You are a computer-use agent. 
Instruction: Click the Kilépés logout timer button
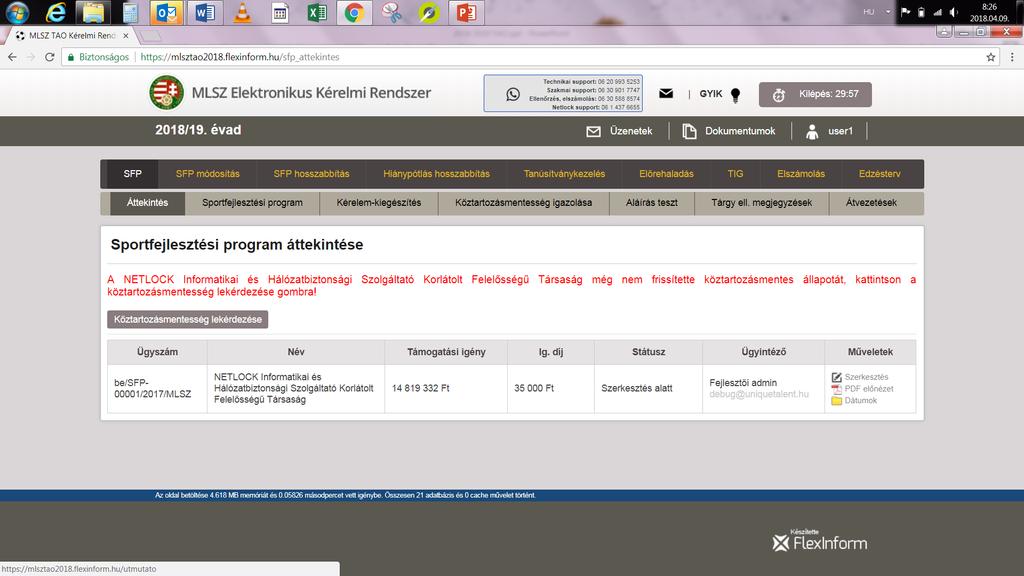coord(815,94)
